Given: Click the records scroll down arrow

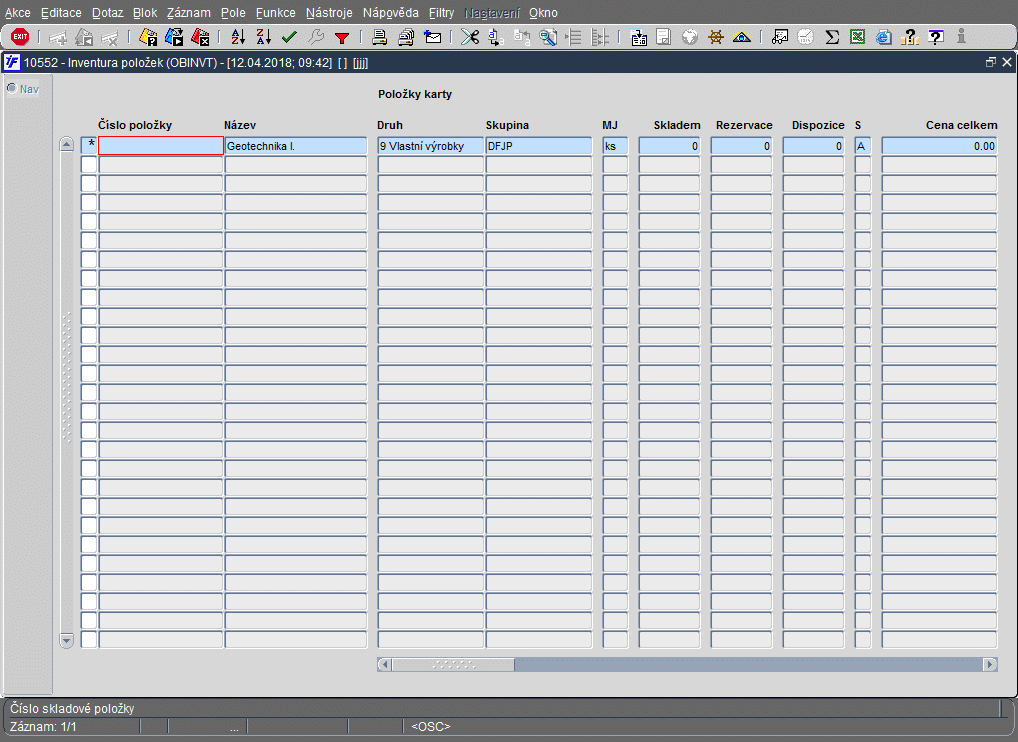Looking at the screenshot, I should [x=66, y=641].
